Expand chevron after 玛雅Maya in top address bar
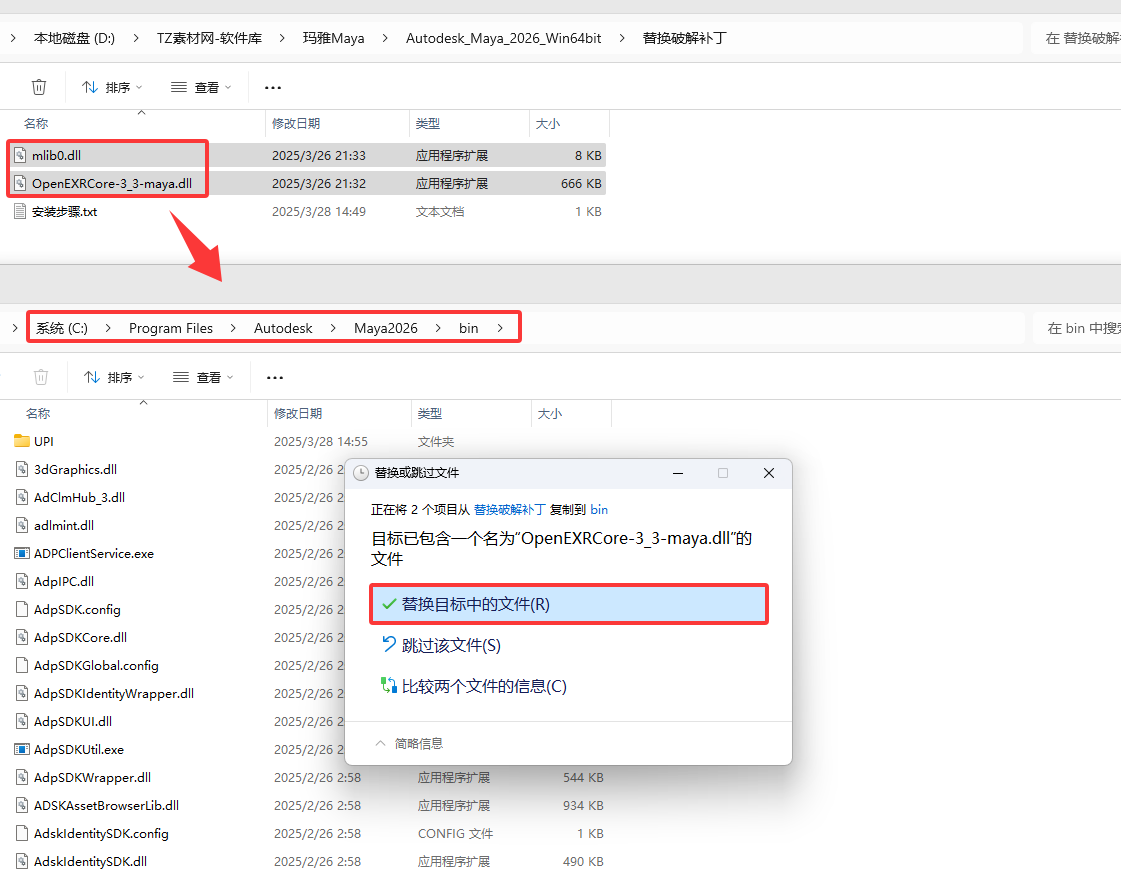The width and height of the screenshot is (1121, 880). (385, 38)
